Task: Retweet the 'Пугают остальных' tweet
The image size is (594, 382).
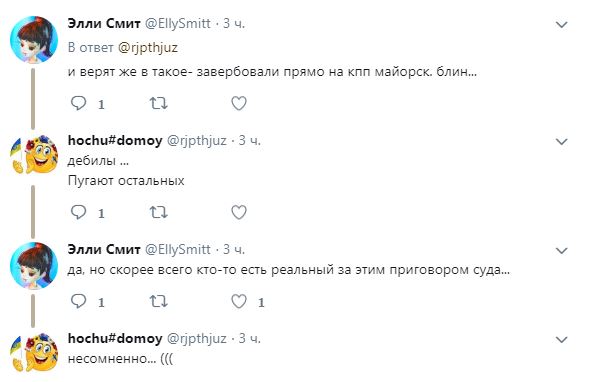Action: (x=158, y=212)
